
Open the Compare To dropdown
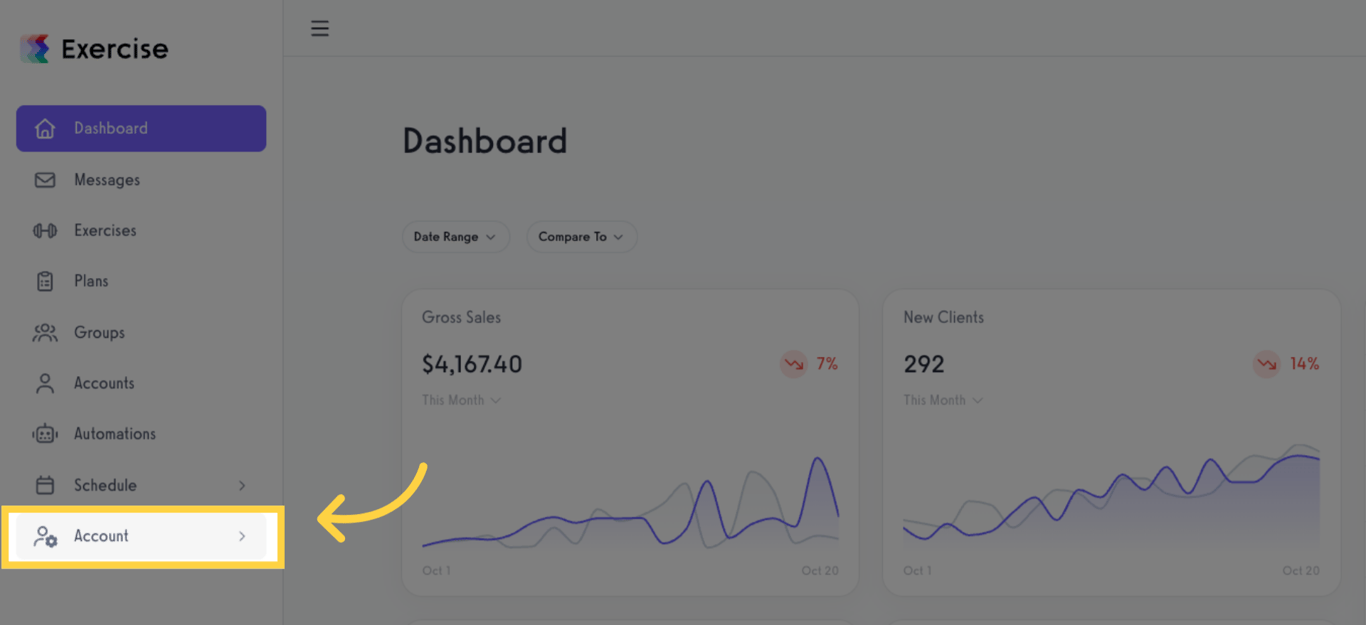pyautogui.click(x=582, y=237)
